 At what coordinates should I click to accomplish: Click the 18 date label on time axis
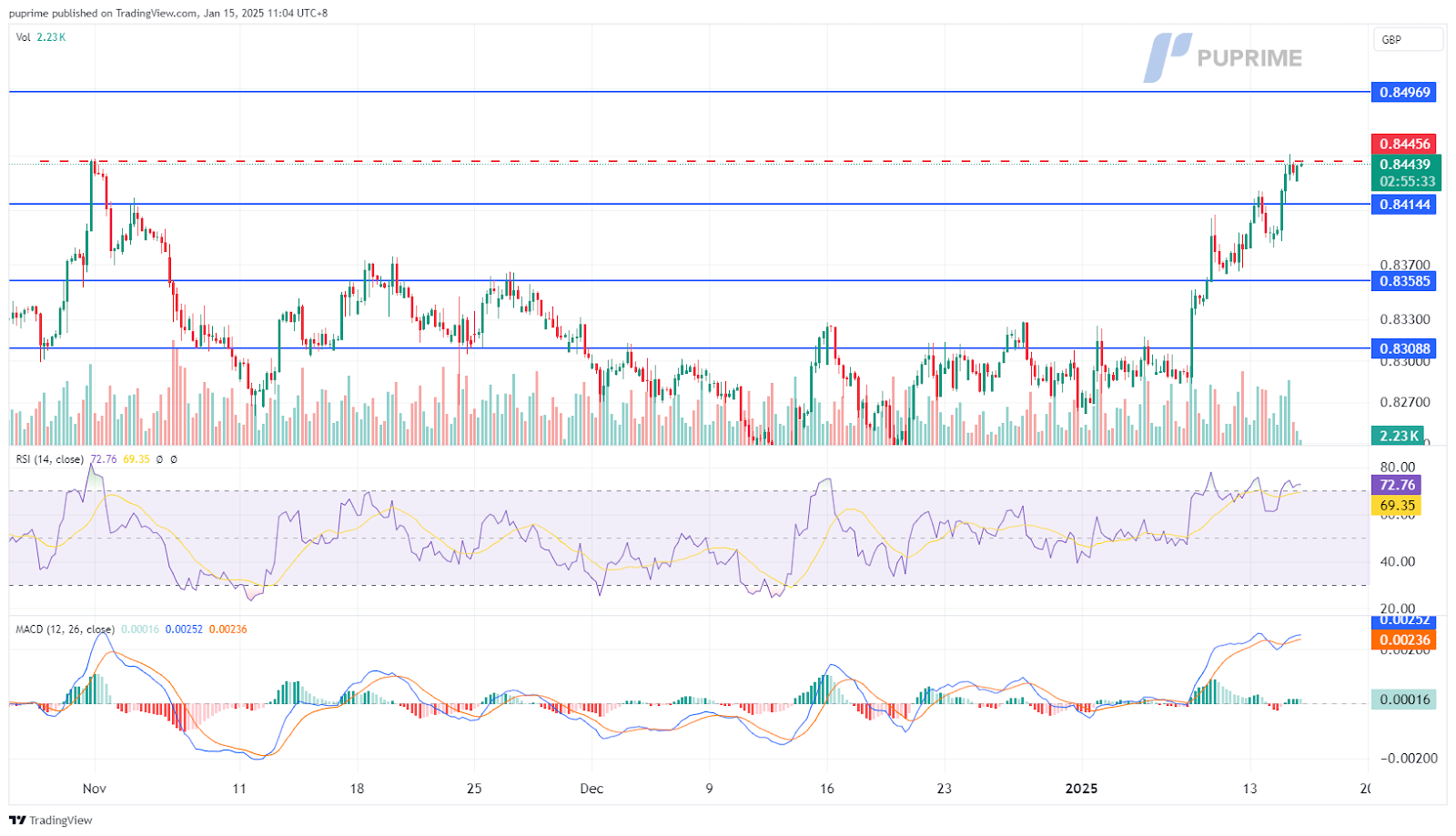pos(357,789)
